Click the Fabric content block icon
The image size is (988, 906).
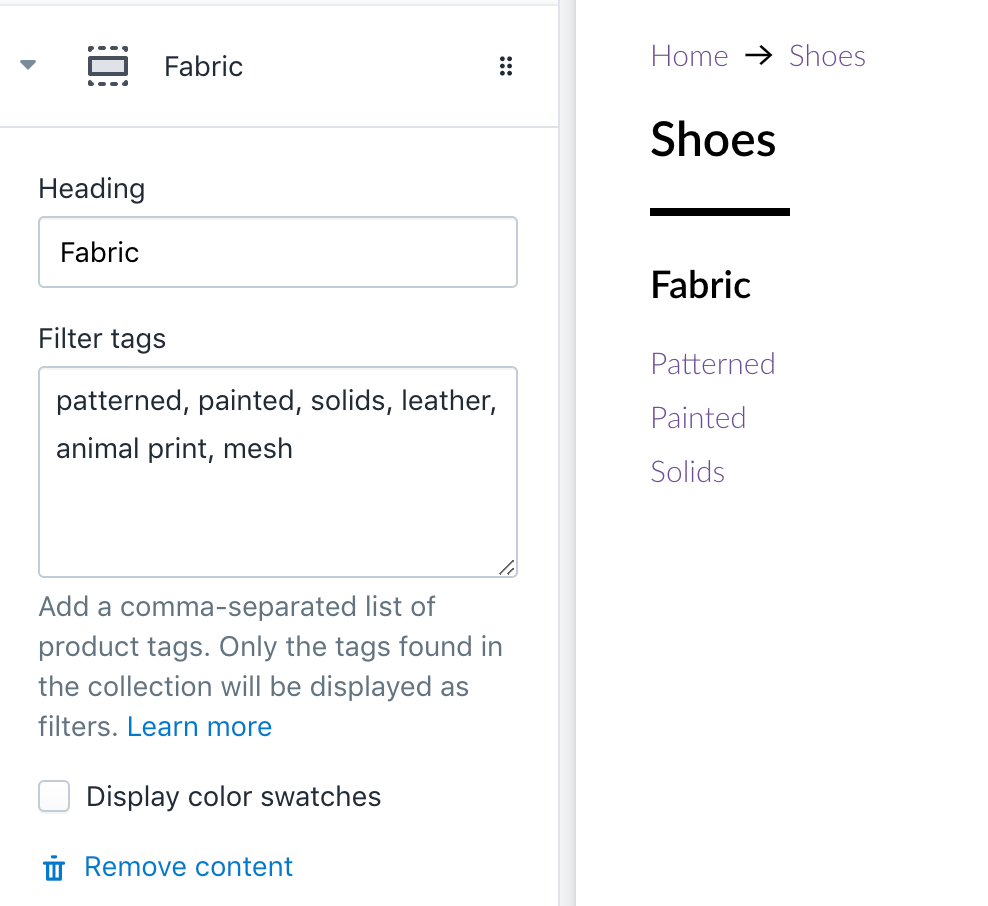coord(108,66)
